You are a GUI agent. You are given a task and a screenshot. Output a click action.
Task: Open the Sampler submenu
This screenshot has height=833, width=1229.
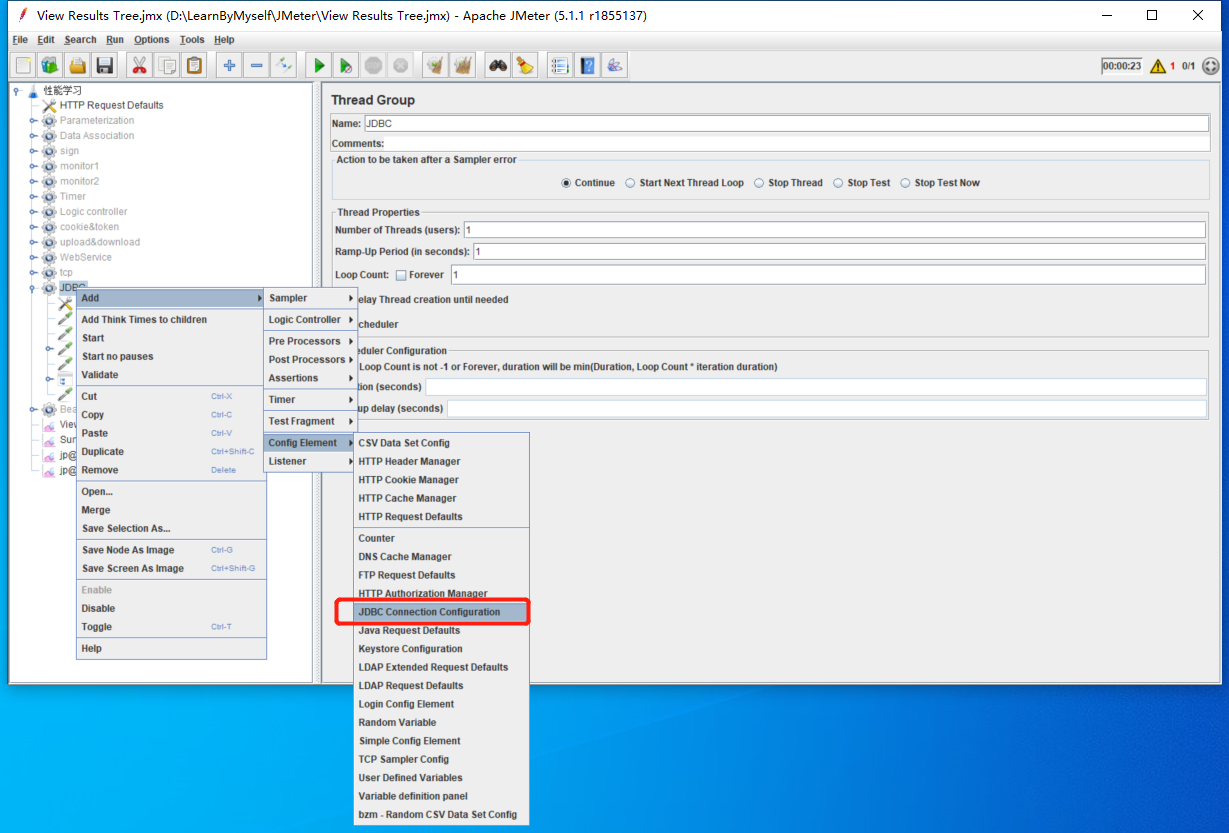tap(311, 298)
